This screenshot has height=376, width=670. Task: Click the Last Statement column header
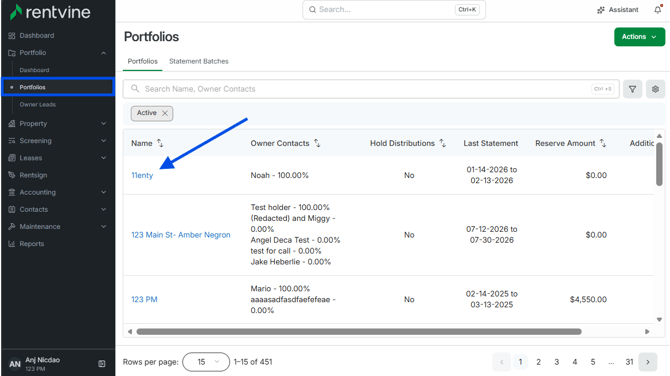click(x=491, y=143)
